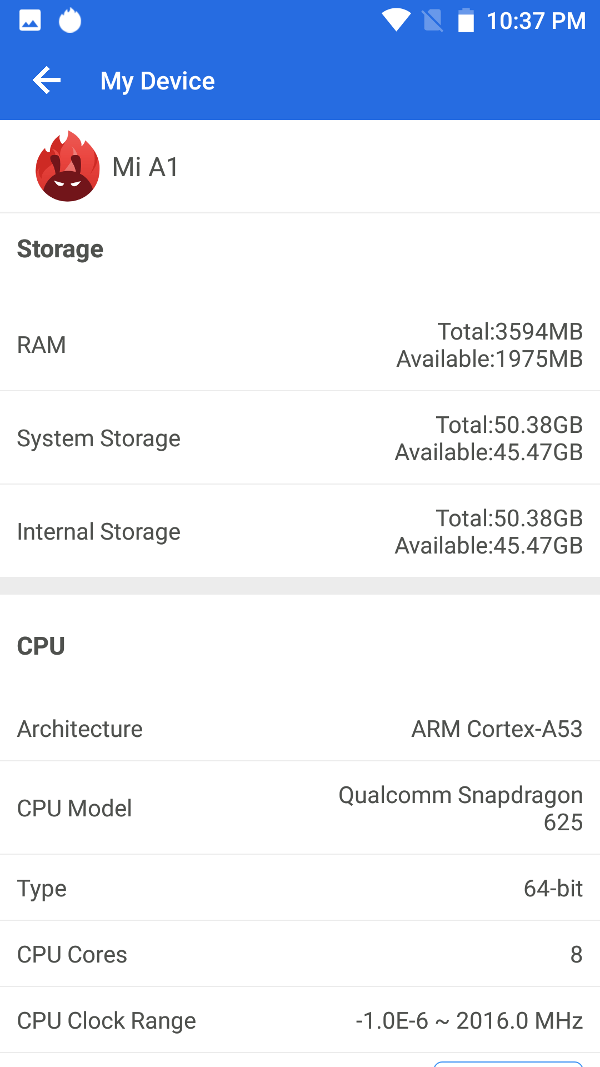Screen dimensions: 600x1067
Task: Select the CPU Cores row
Action: coord(300,954)
